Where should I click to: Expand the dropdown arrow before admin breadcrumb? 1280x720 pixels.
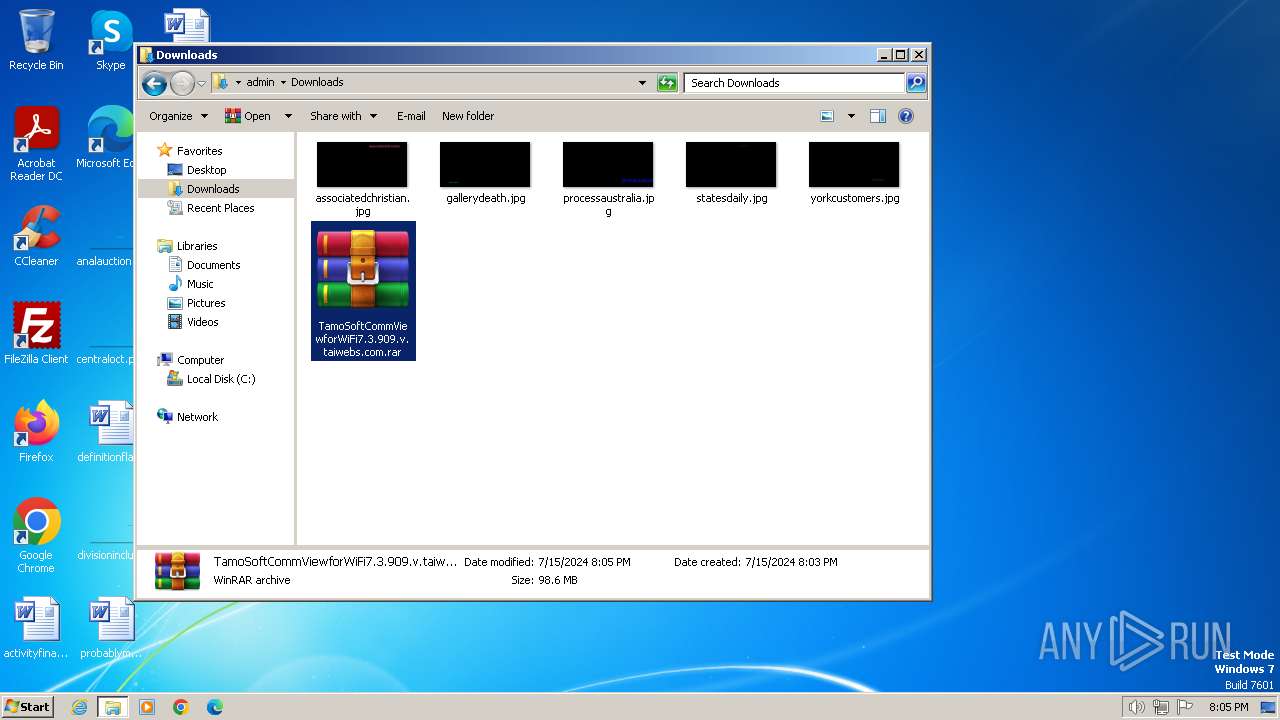coord(238,83)
